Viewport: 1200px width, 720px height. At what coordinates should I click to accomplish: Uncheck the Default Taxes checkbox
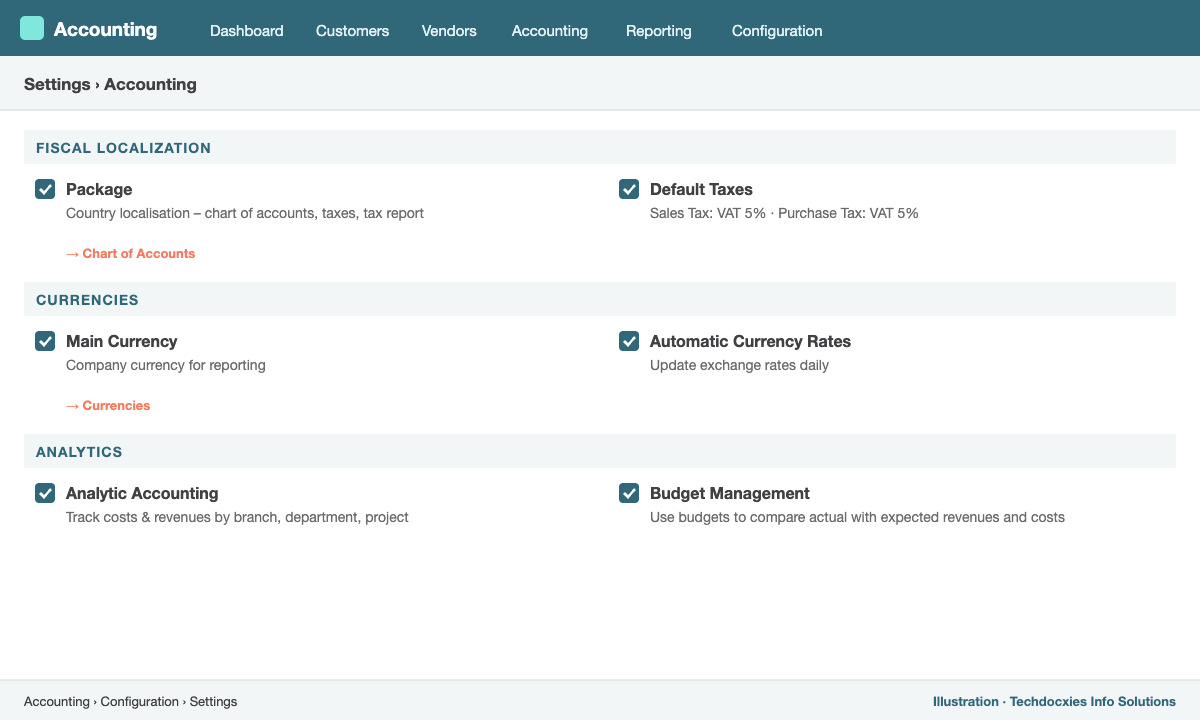coord(629,189)
